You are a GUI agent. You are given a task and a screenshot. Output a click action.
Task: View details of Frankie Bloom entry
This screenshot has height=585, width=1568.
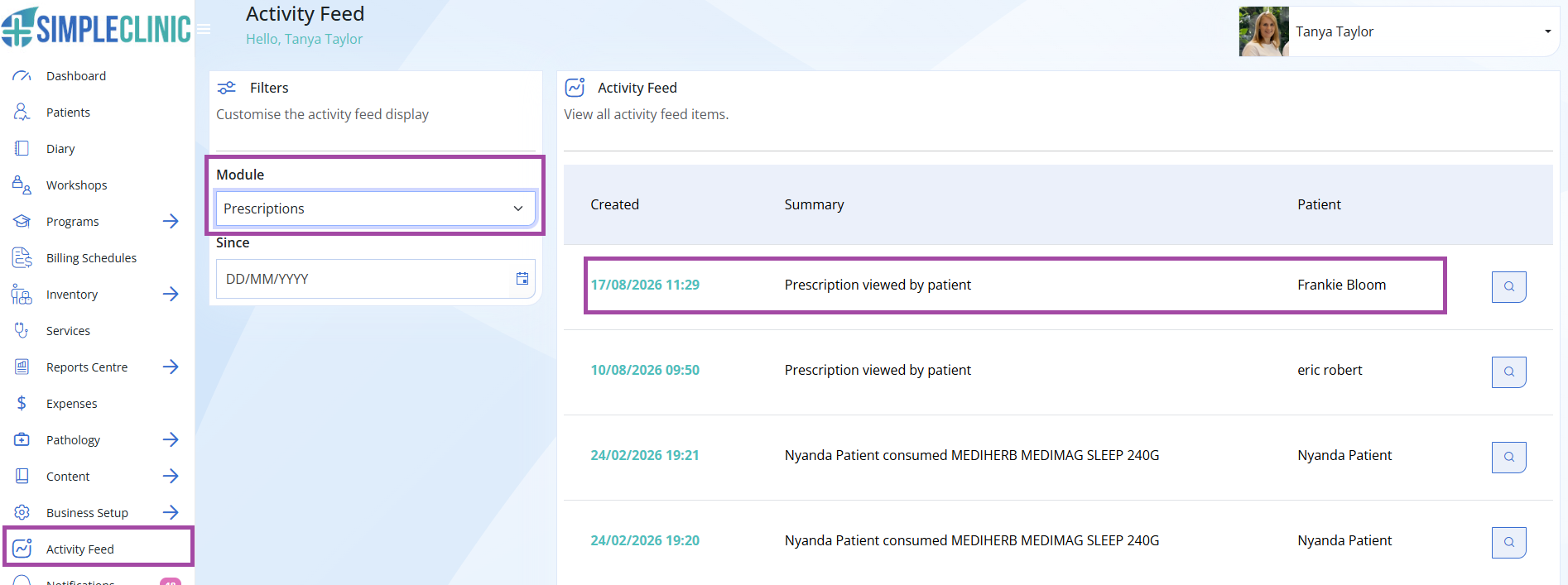point(1508,286)
